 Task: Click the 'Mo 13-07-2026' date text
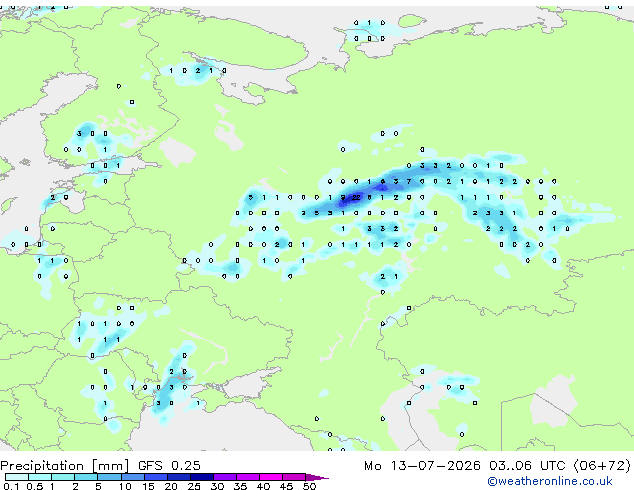pos(422,466)
